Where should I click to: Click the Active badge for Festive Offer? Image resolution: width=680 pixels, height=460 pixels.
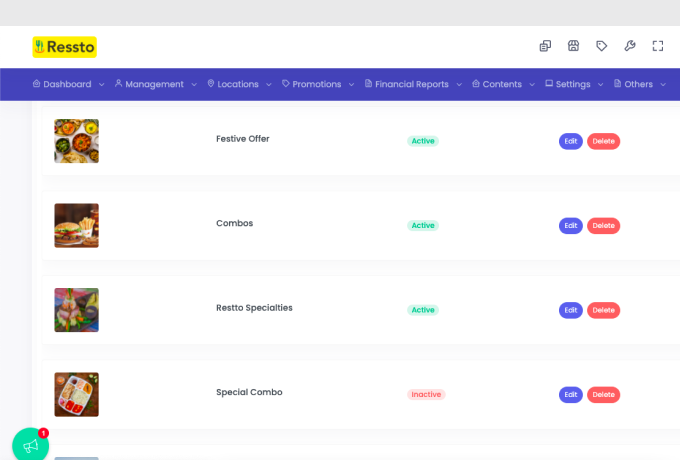pos(423,141)
